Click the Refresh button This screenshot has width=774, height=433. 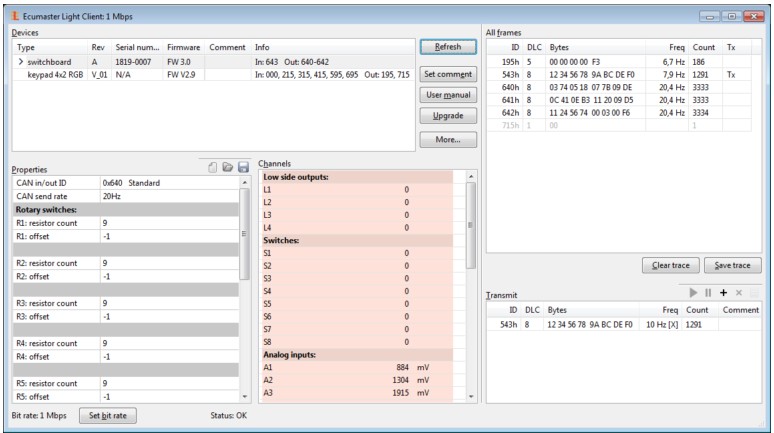pyautogui.click(x=448, y=47)
